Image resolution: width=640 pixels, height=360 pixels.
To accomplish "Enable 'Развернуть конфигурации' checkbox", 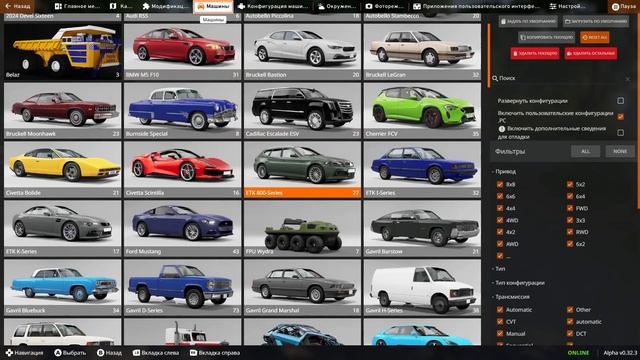I will pos(620,100).
